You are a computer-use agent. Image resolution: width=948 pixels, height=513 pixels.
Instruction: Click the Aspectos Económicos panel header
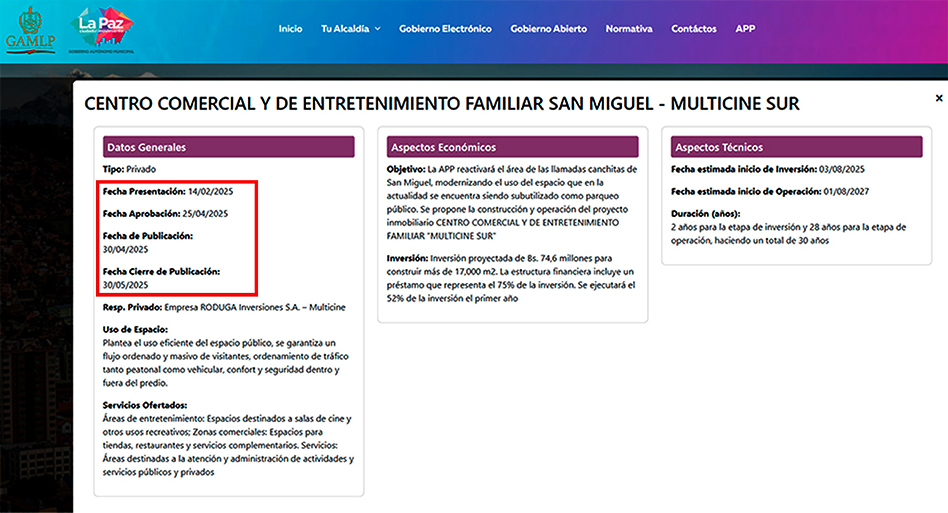click(x=512, y=147)
